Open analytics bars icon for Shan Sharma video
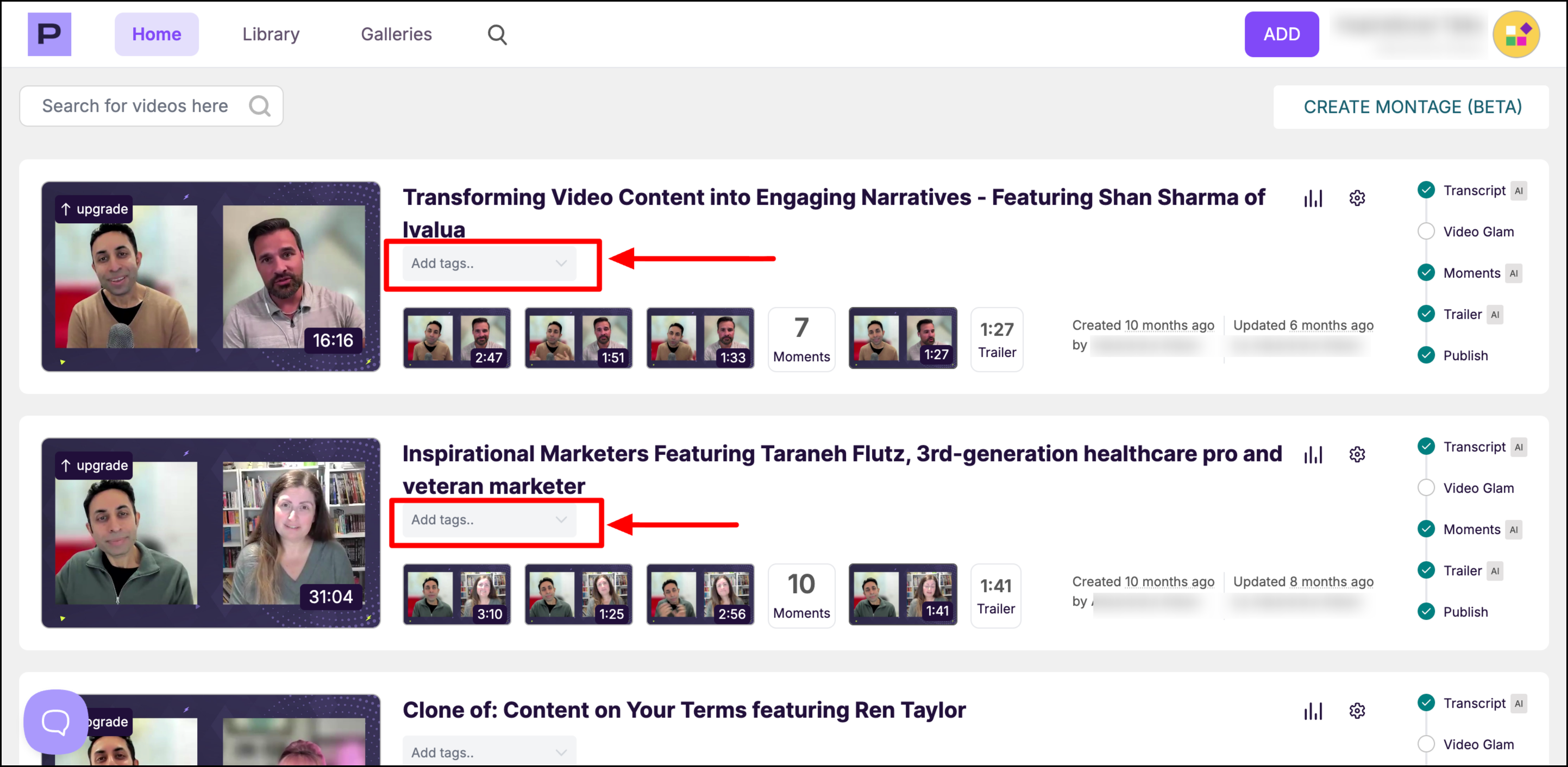The height and width of the screenshot is (767, 1568). tap(1313, 198)
